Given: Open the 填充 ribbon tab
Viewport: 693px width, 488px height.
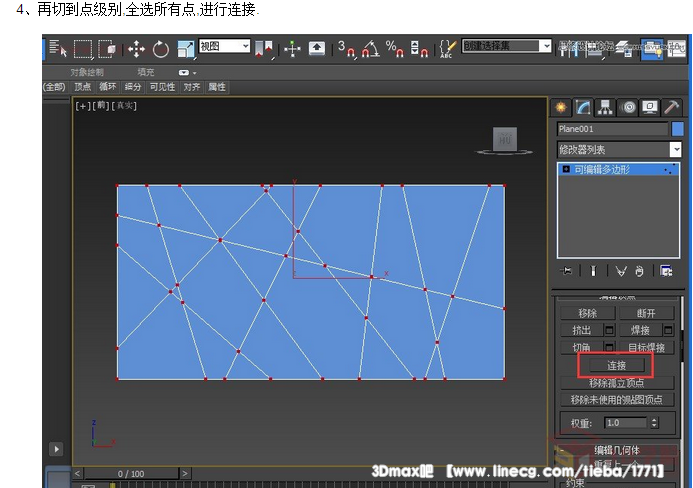Looking at the screenshot, I should (x=146, y=72).
